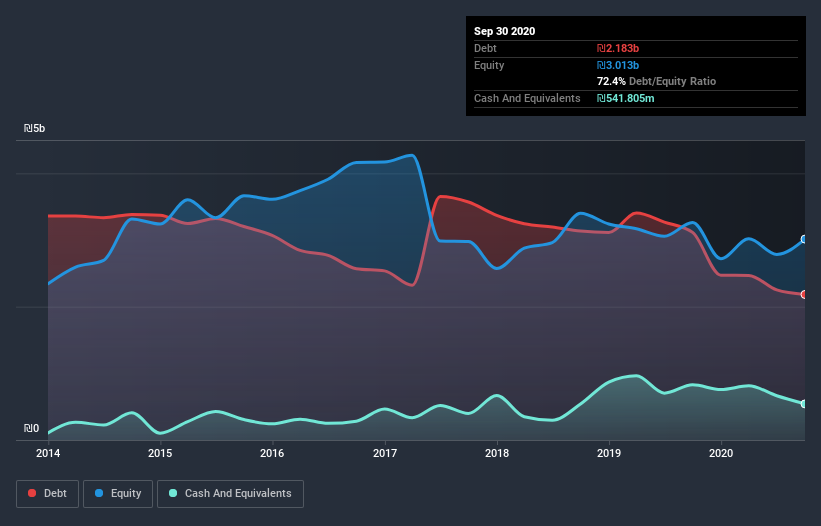Click the Sep 30 2020 tooltip date
Image resolution: width=821 pixels, height=526 pixels.
tap(504, 31)
